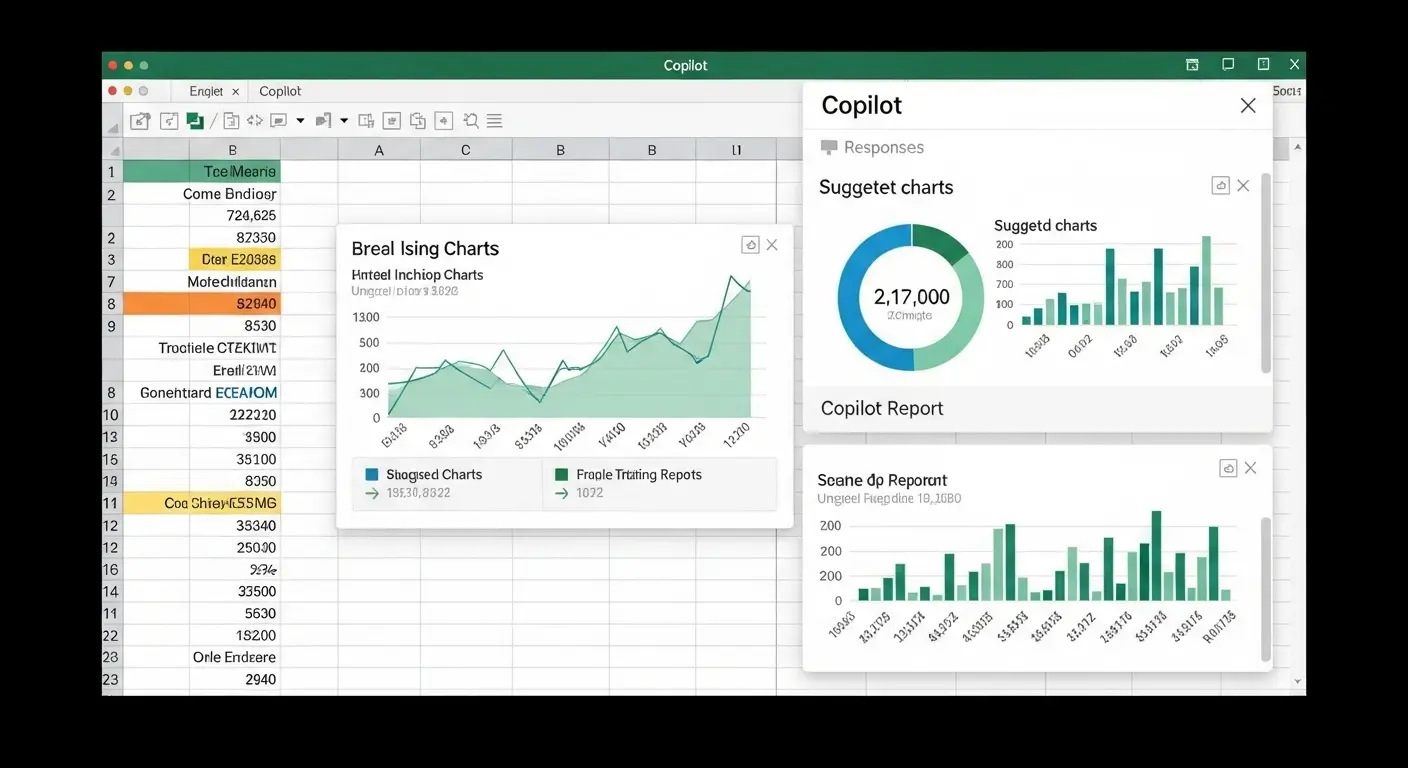Screen dimensions: 1408x768
Task: Dismiss the Scane dp Repoant card
Action: pos(1250,468)
